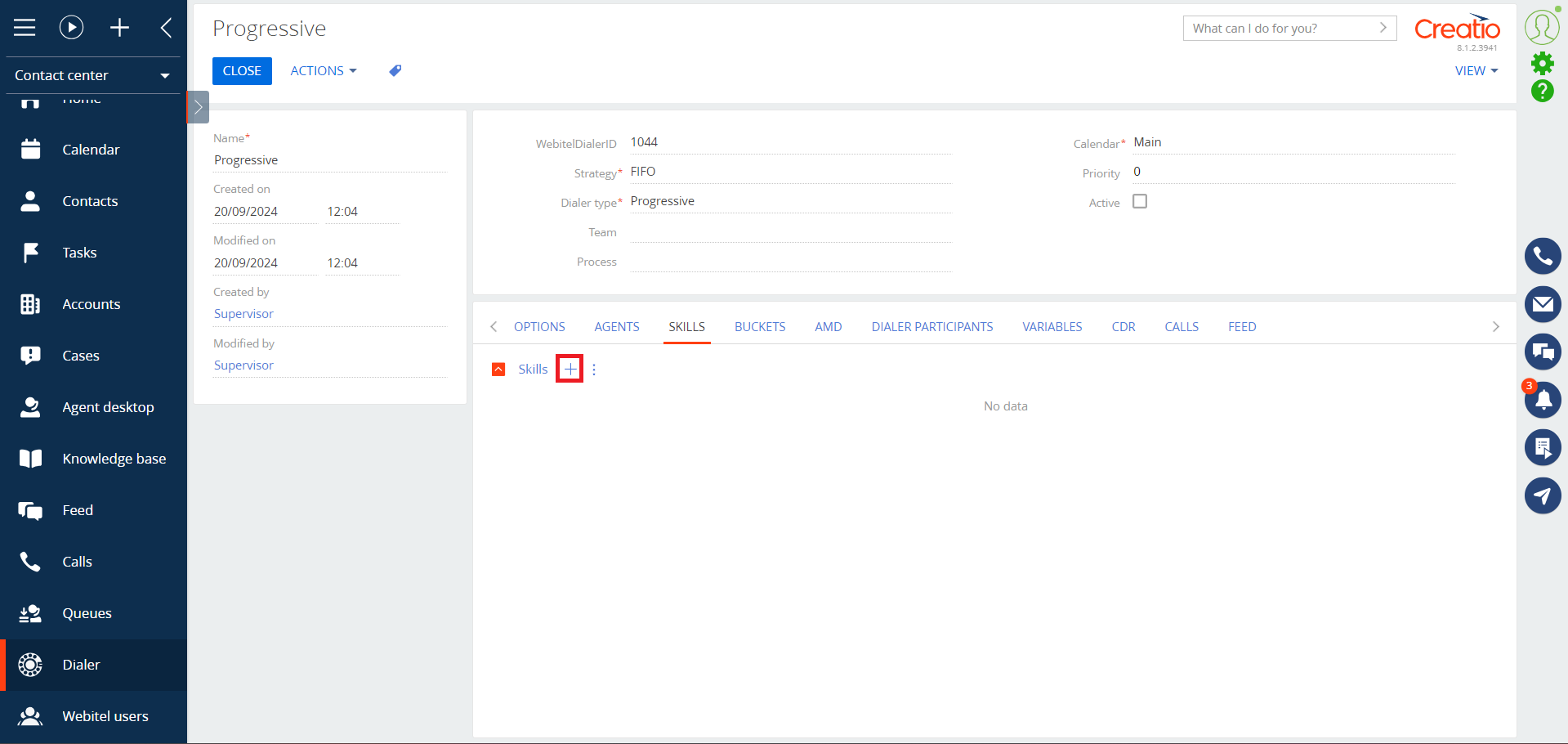
Task: Open the business process tasks panel
Action: click(1543, 447)
